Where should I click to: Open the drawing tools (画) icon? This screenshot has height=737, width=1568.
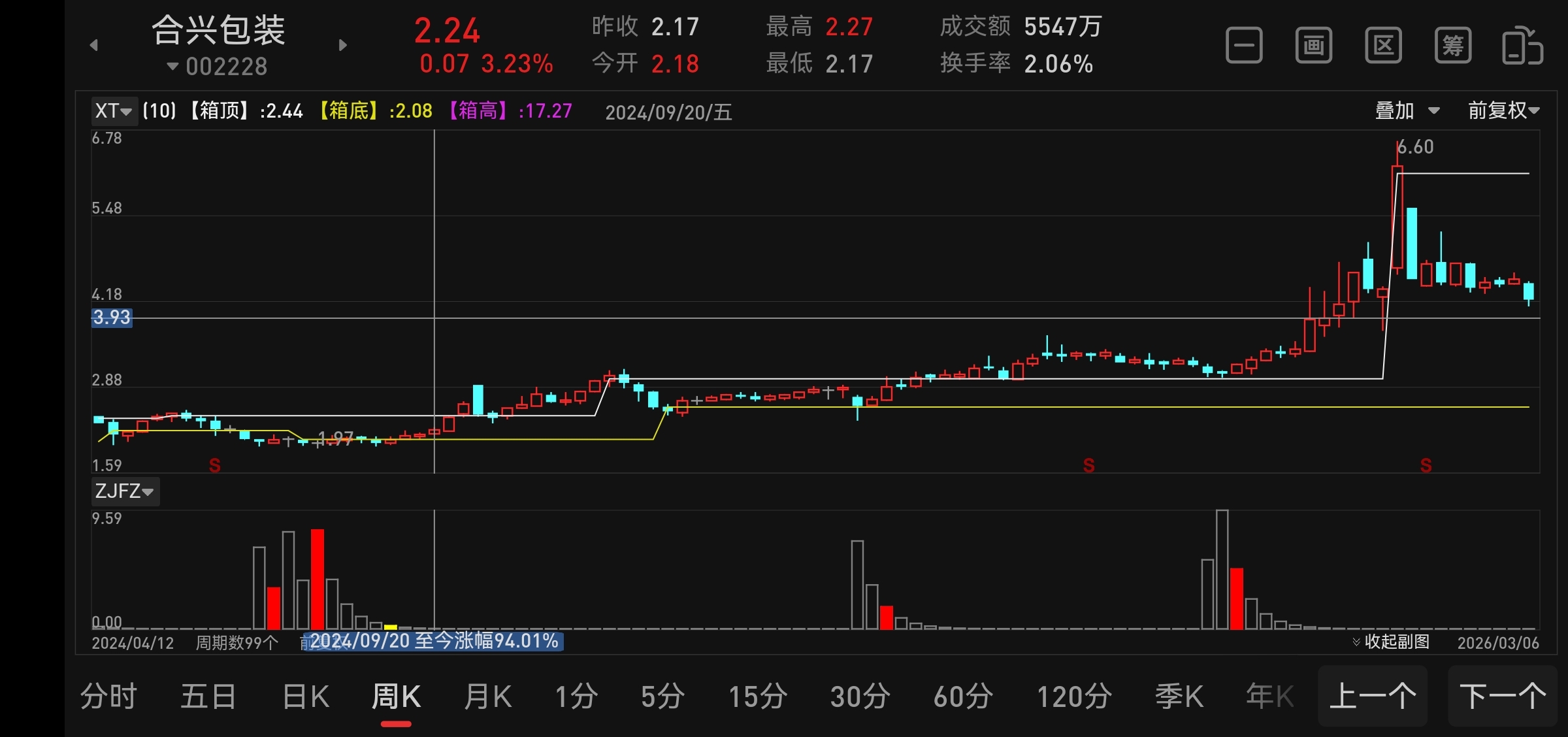coord(1313,46)
